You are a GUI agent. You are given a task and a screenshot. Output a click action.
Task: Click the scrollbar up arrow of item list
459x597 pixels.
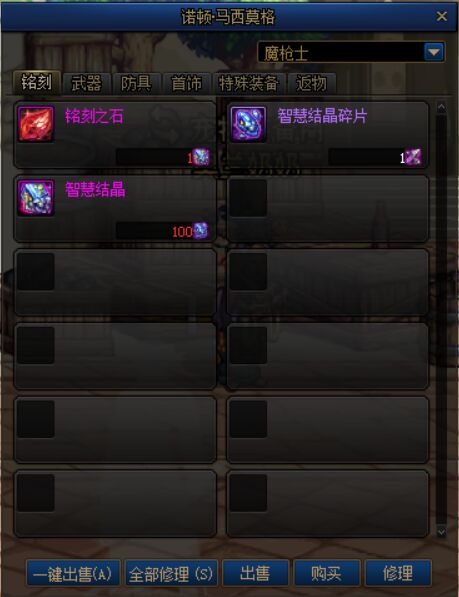pos(441,108)
